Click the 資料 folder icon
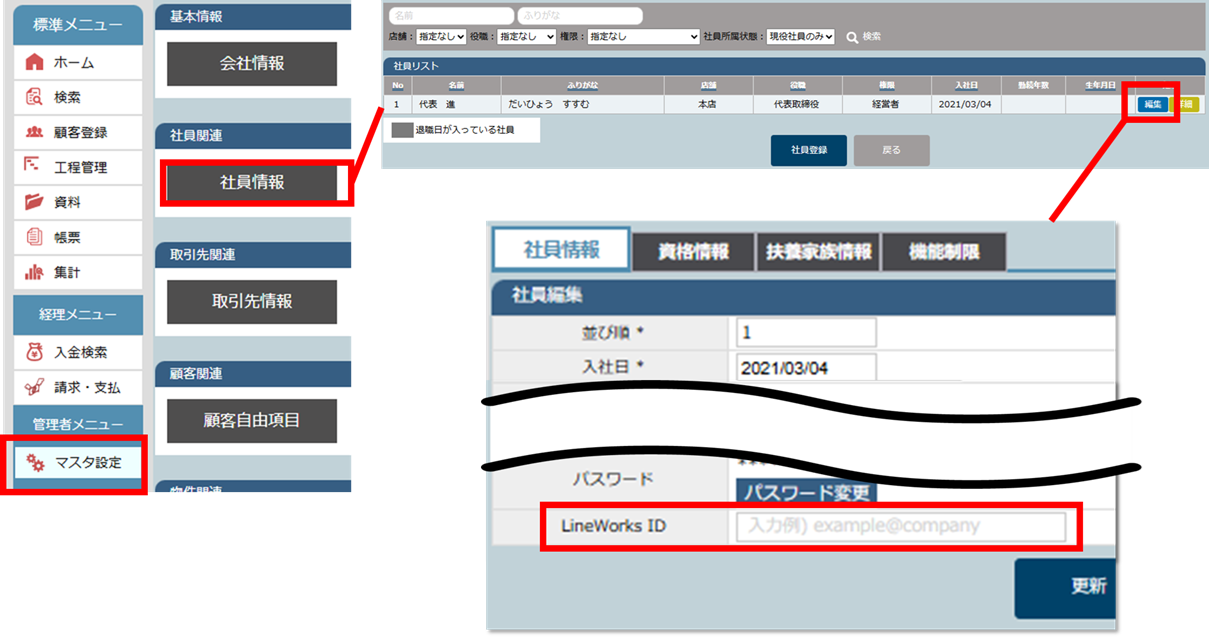This screenshot has height=638, width=1209. [x=34, y=202]
